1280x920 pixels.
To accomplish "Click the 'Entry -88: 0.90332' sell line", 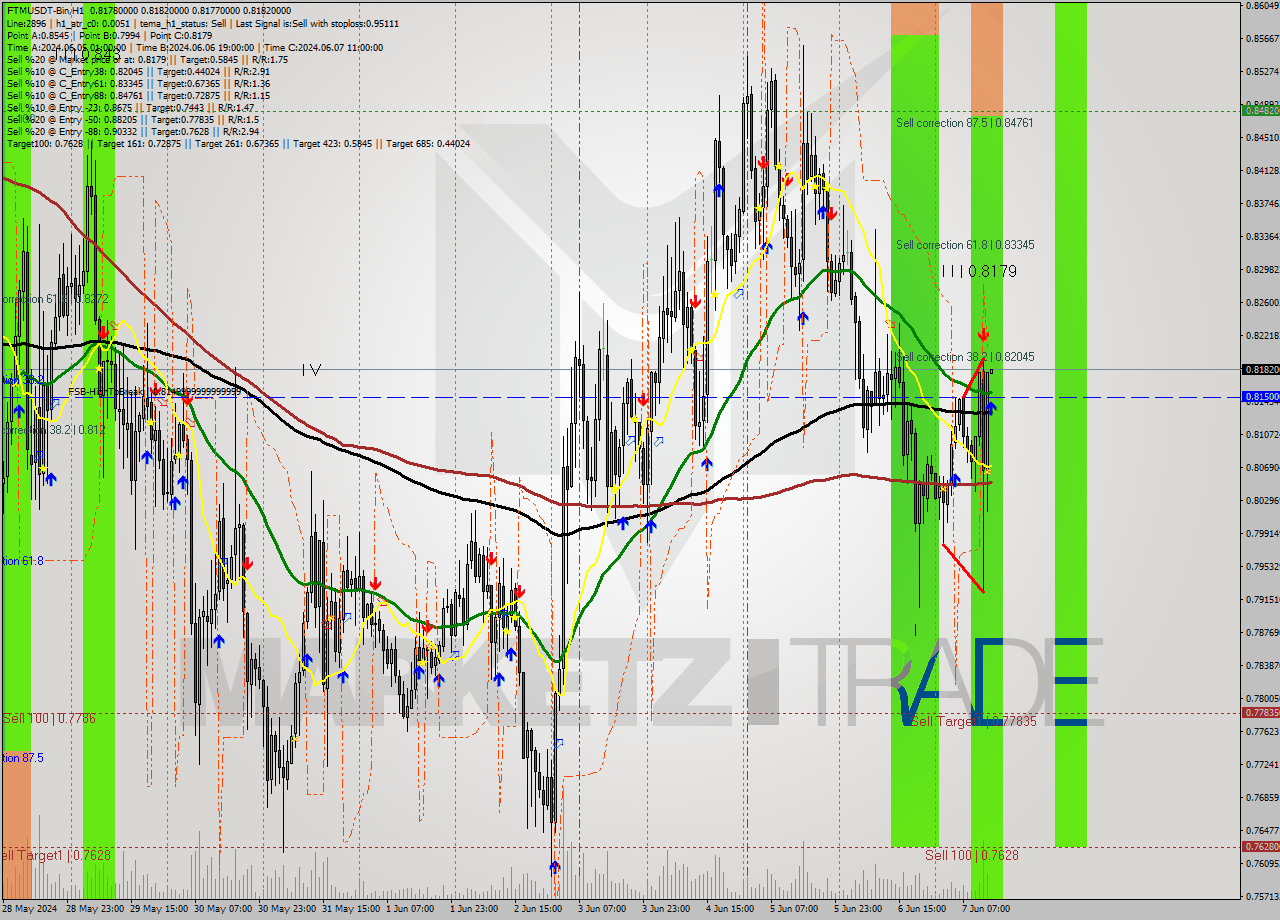I will pos(133,131).
